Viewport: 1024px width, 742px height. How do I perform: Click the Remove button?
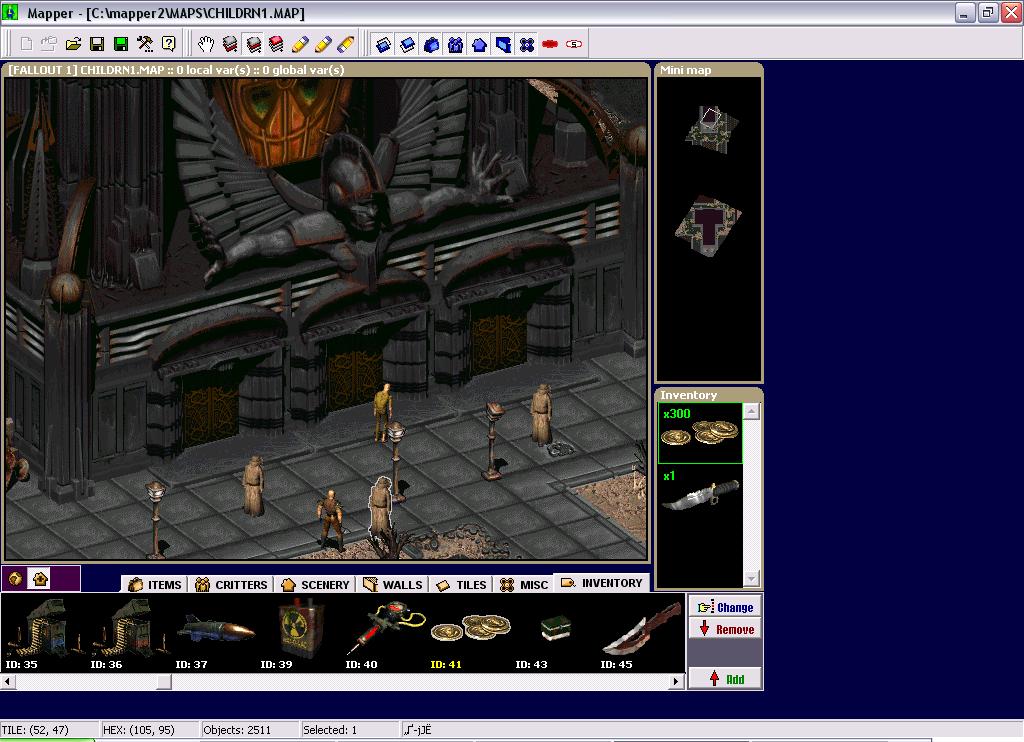click(725, 629)
